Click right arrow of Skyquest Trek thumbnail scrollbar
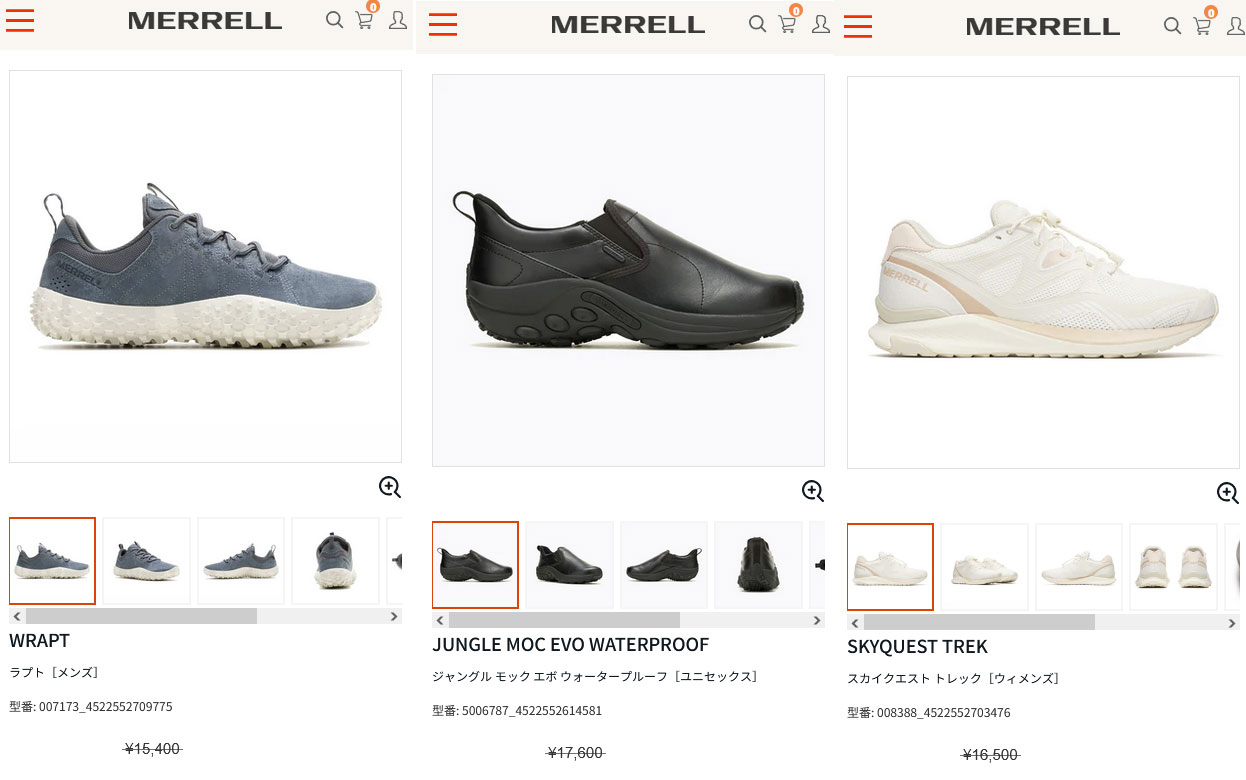The height and width of the screenshot is (780, 1246). pyautogui.click(x=1232, y=622)
